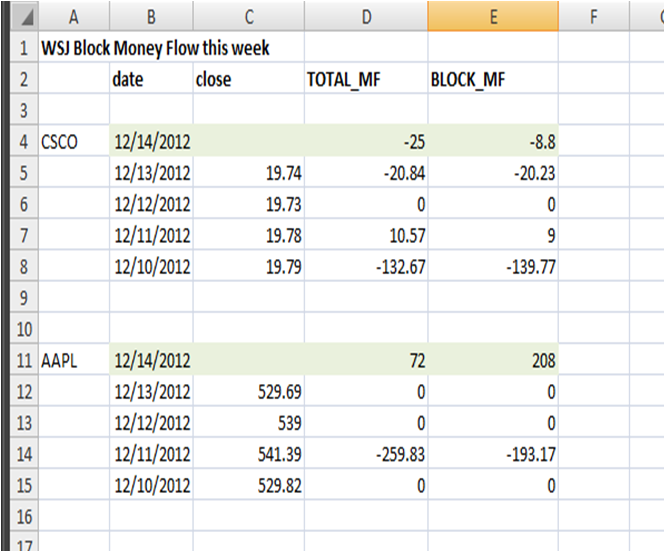The image size is (665, 552).
Task: Click the '-20.23' cell
Action: (493, 173)
